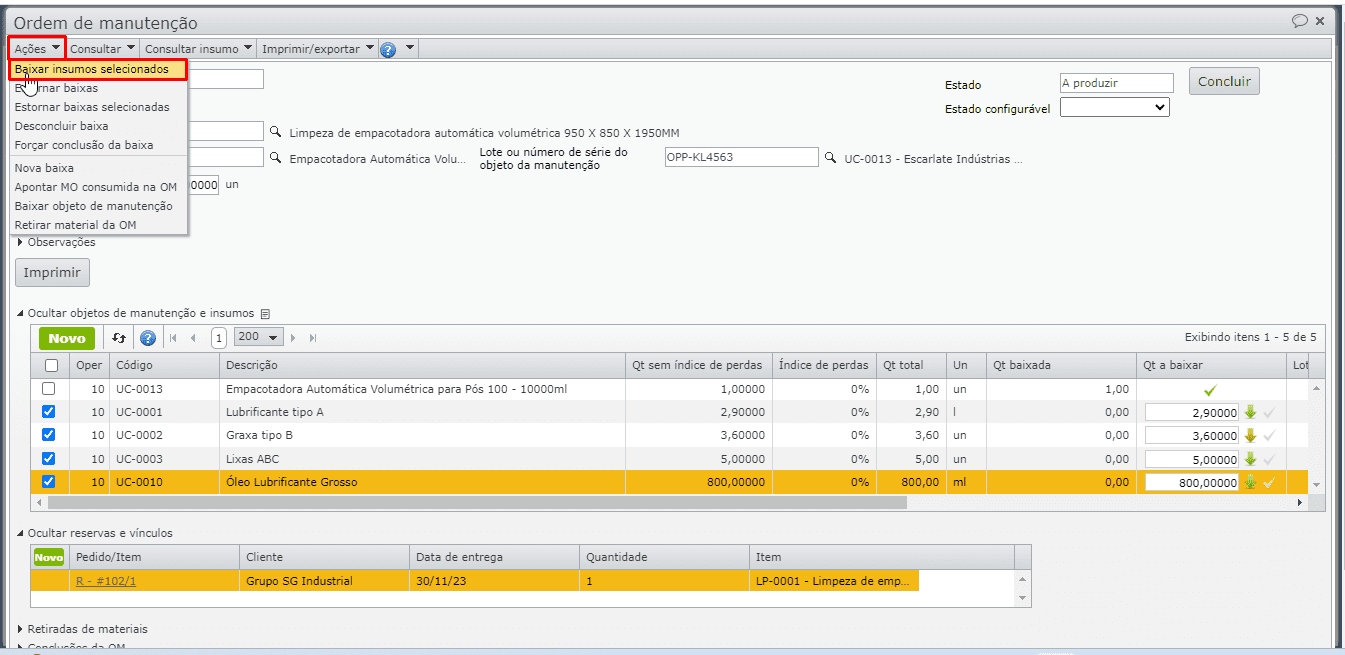Click Qt a baixar field with 2,90000
Image resolution: width=1345 pixels, height=655 pixels.
pyautogui.click(x=1192, y=412)
